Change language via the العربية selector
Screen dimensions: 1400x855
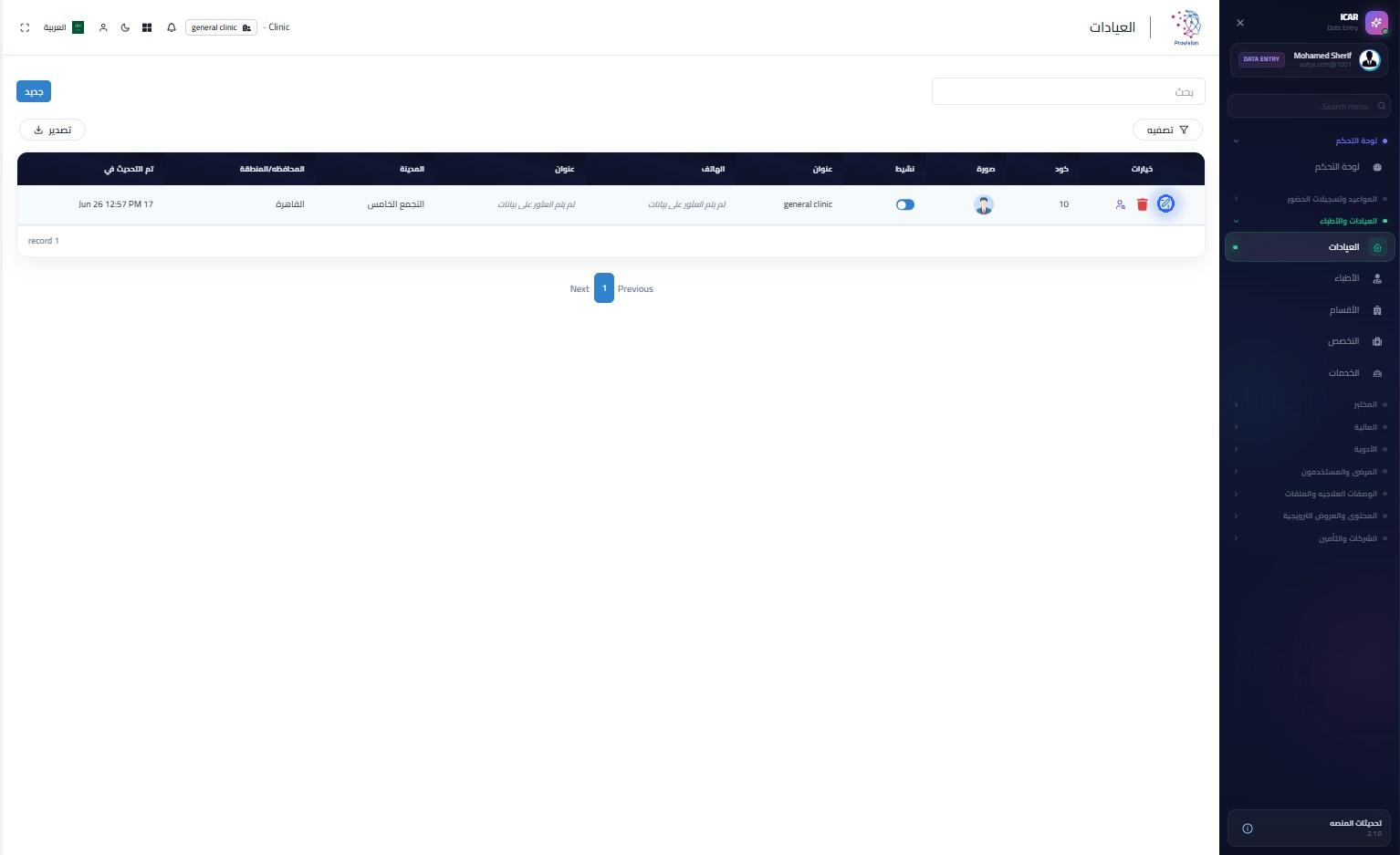pyautogui.click(x=64, y=27)
